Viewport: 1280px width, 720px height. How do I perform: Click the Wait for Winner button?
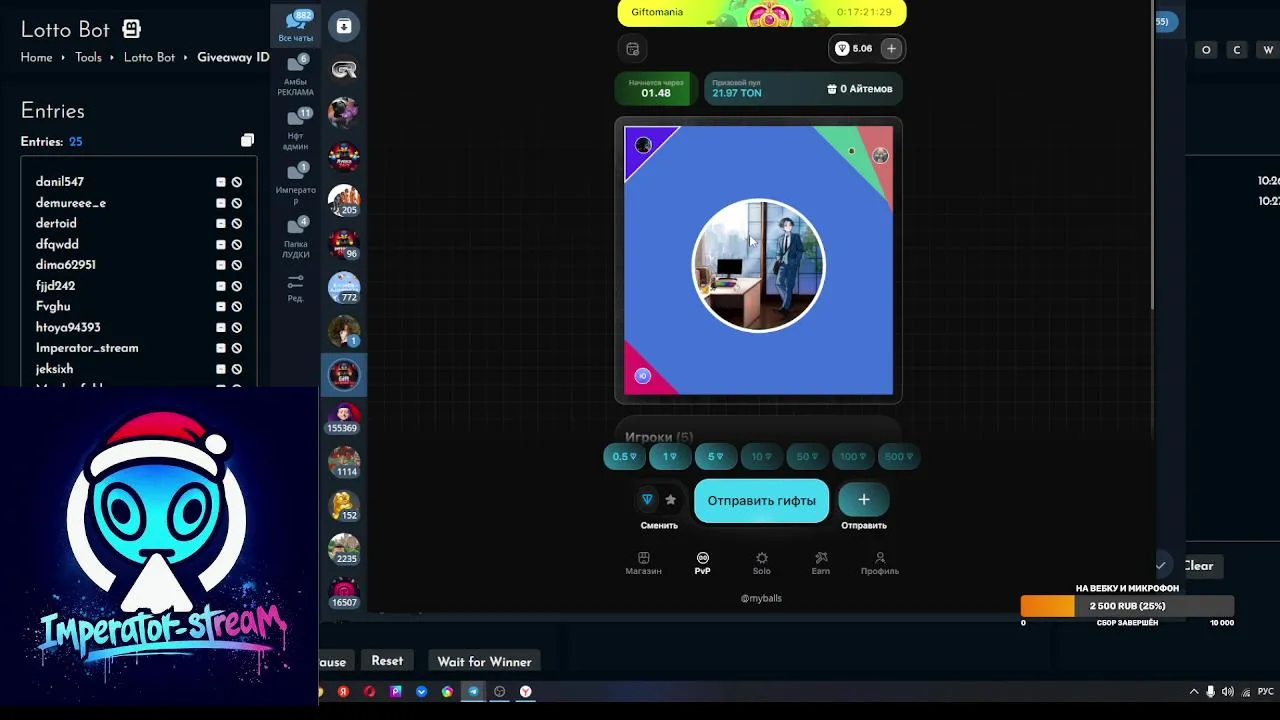click(484, 661)
